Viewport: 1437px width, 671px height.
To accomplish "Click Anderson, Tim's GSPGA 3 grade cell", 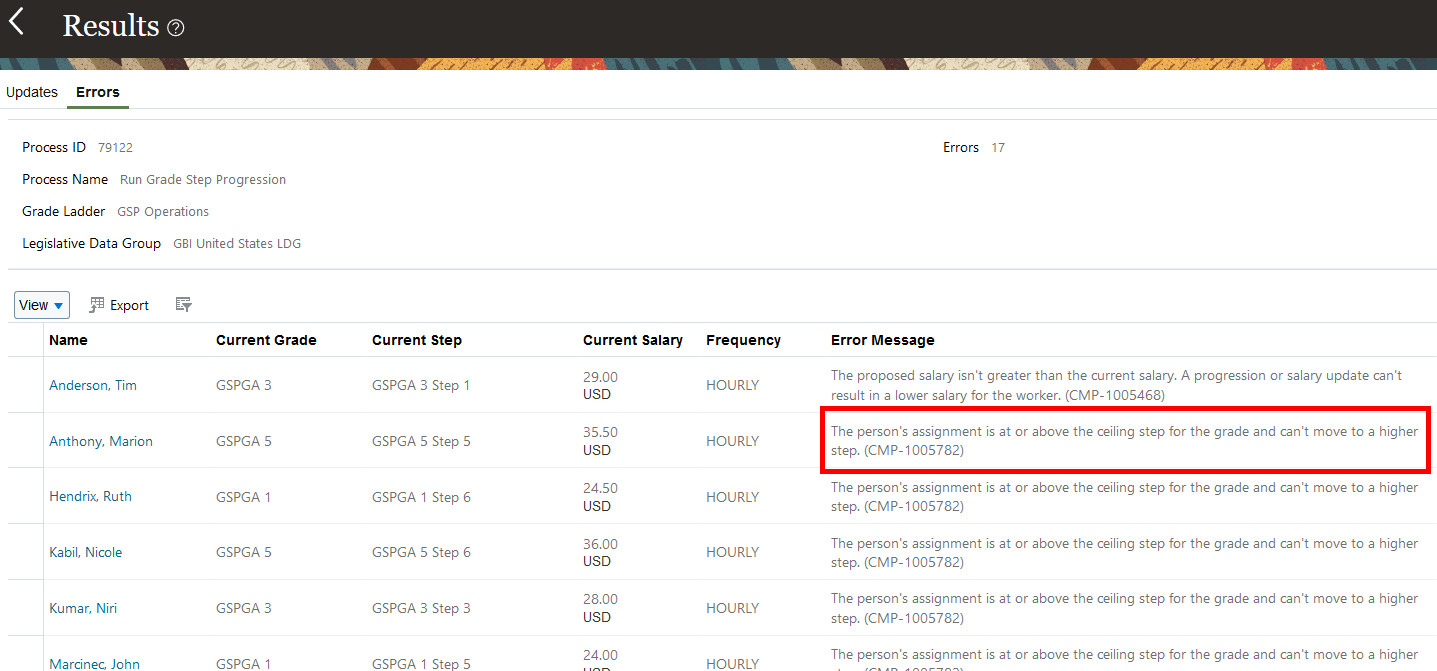I will click(243, 385).
